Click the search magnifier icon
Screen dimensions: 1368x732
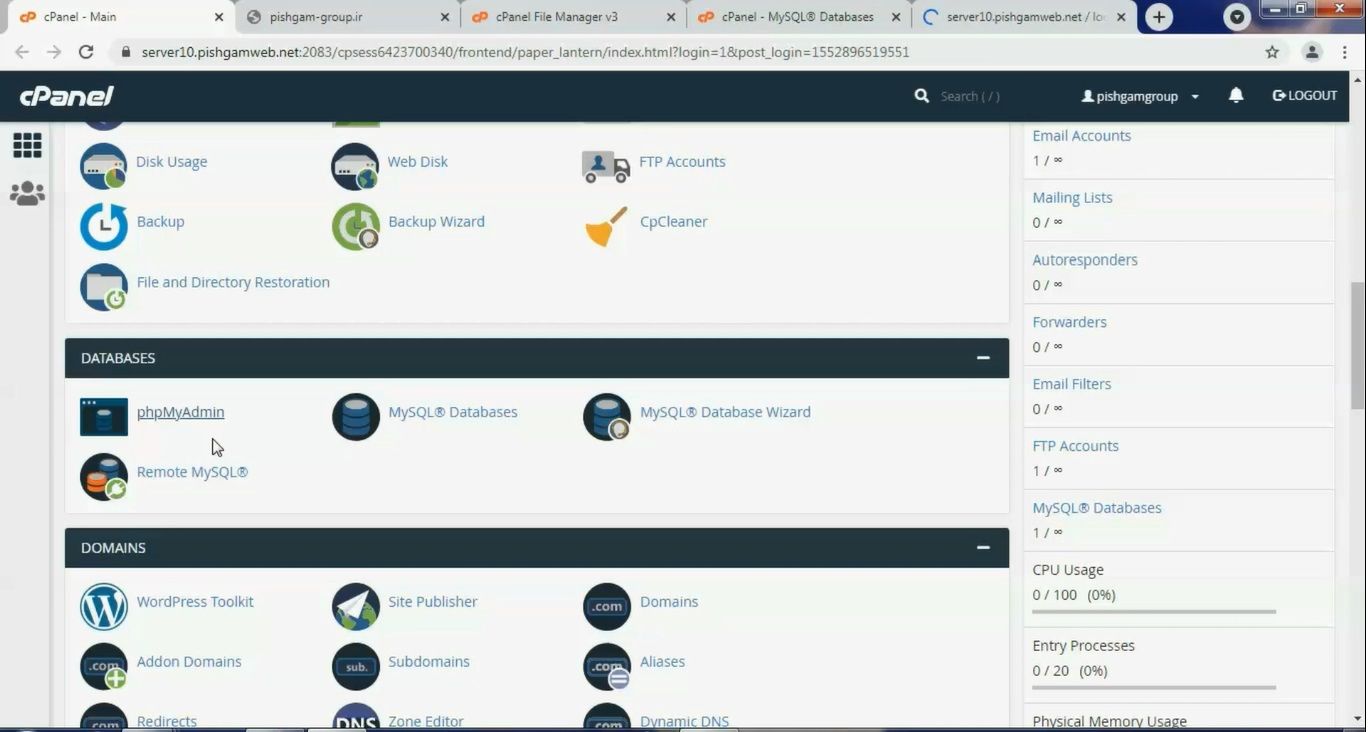point(921,96)
